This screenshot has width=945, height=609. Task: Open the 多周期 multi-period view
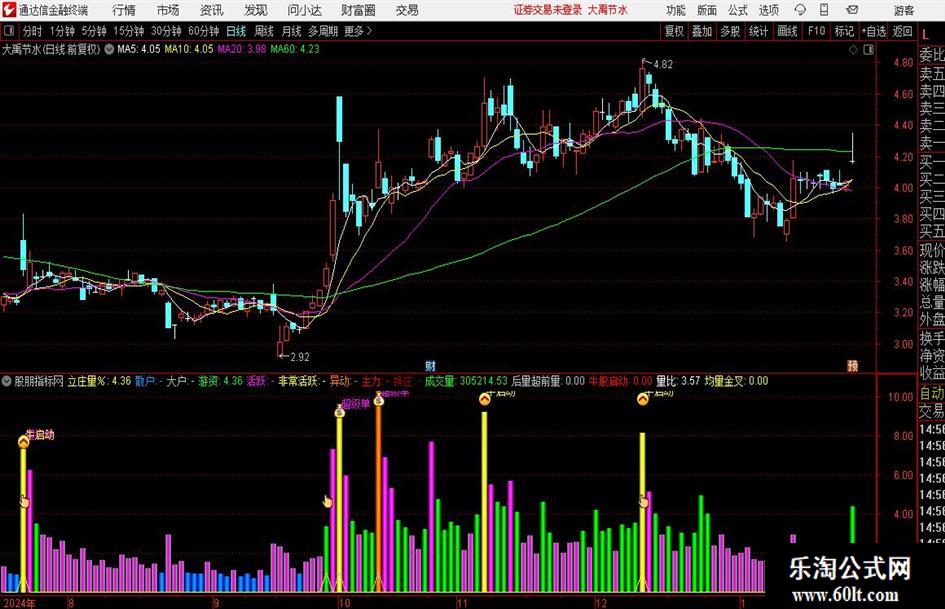click(x=323, y=31)
